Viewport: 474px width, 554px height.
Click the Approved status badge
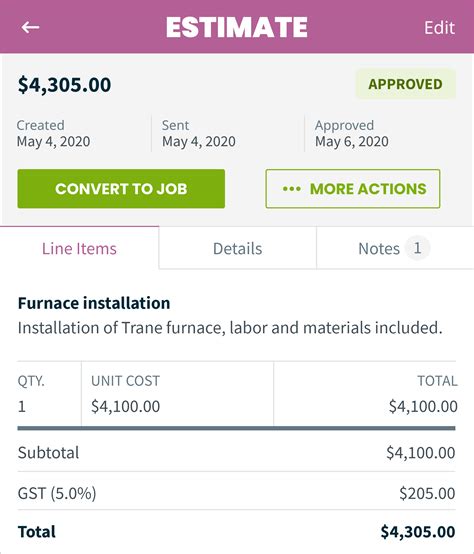click(405, 84)
